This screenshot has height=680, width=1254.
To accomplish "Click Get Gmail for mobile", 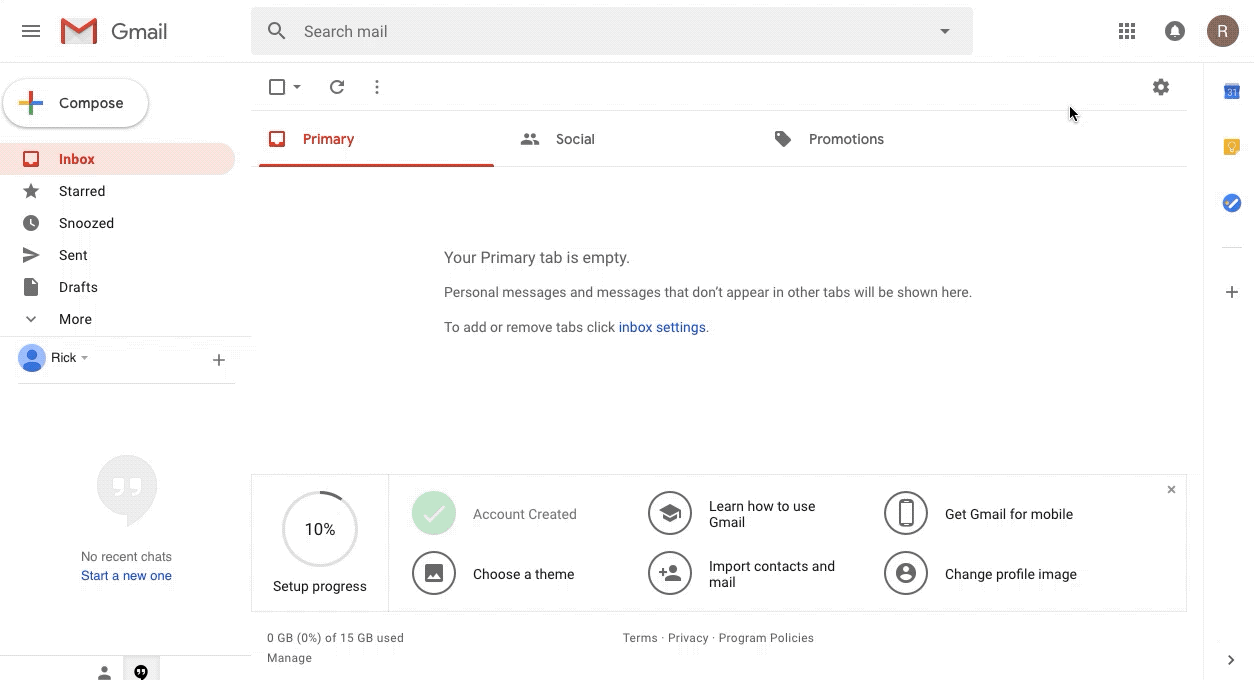I will point(1009,514).
